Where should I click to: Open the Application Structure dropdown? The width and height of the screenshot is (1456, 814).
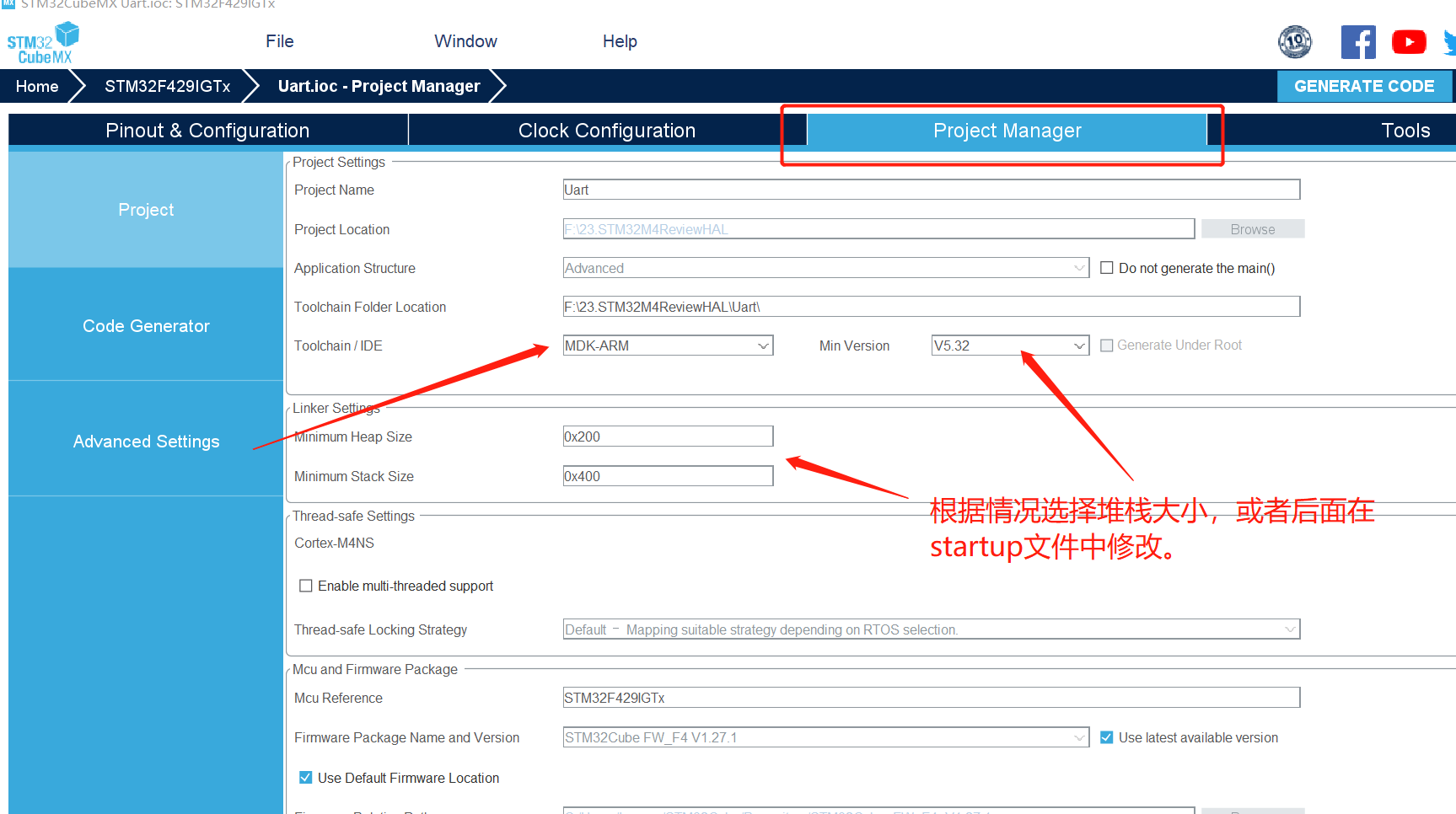(825, 268)
